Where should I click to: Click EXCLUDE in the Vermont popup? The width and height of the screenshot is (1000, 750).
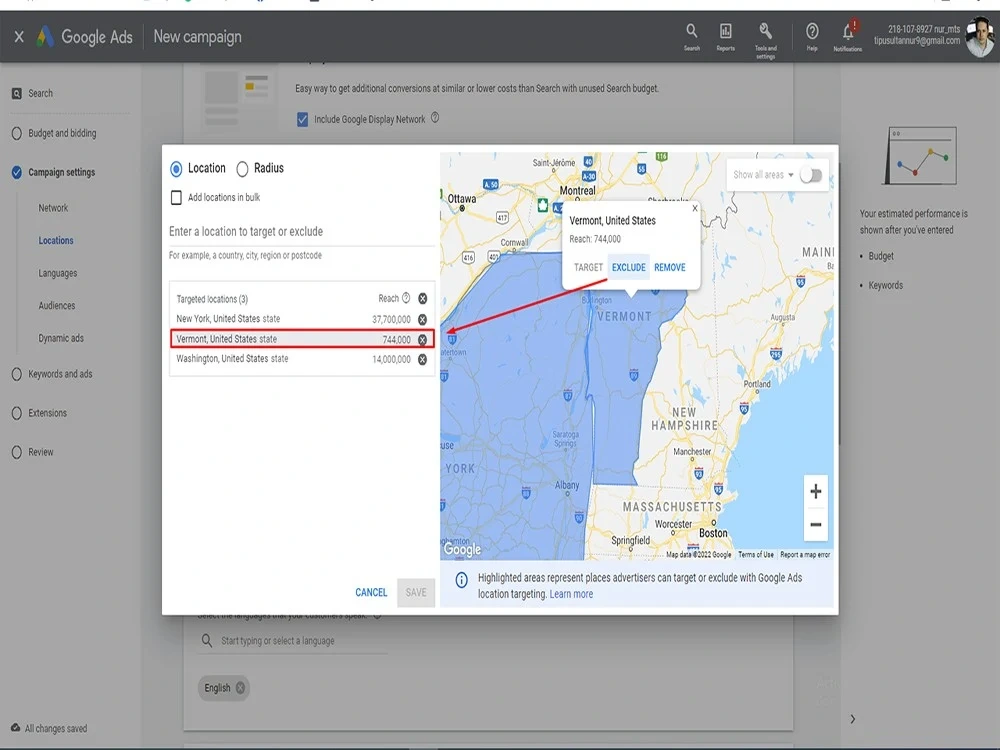[629, 267]
